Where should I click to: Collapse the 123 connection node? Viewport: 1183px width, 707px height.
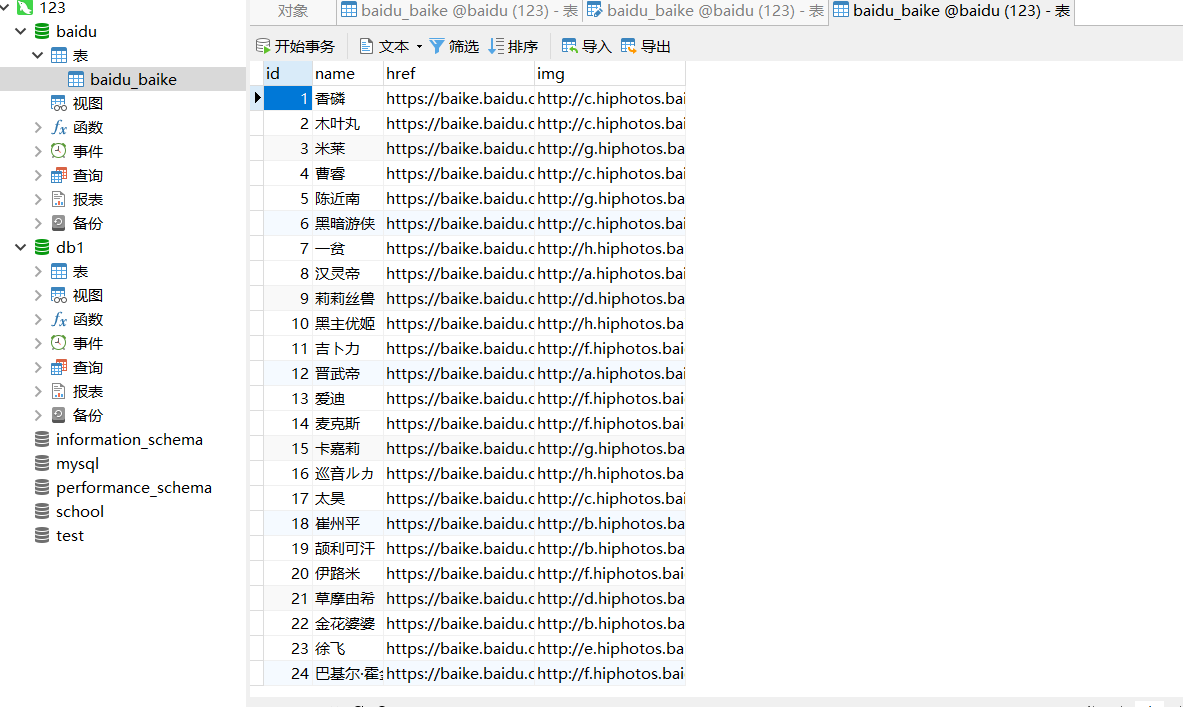point(5,8)
